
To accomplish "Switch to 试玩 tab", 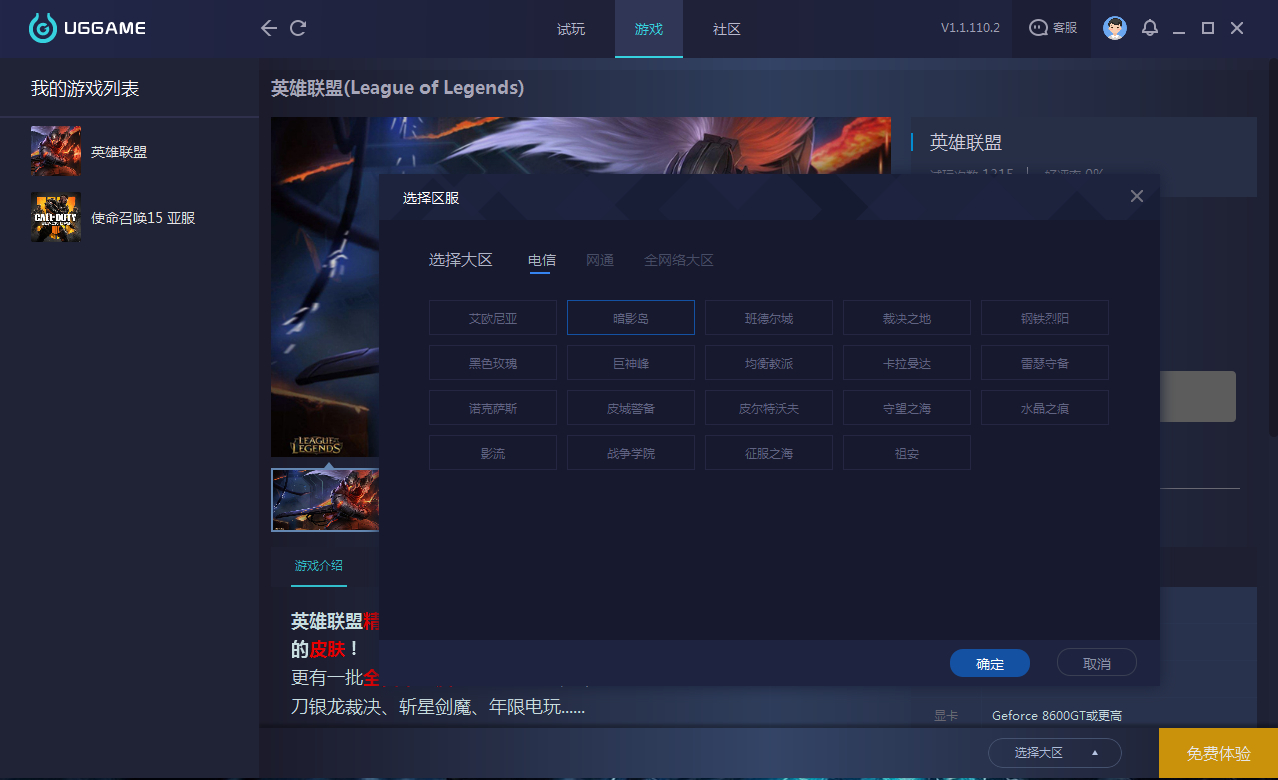I will [571, 29].
